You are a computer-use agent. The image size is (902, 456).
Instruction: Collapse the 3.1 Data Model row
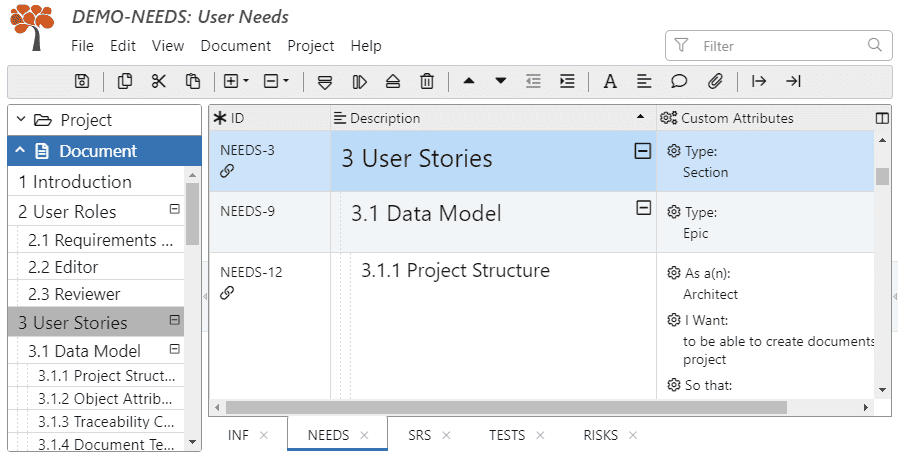point(643,208)
